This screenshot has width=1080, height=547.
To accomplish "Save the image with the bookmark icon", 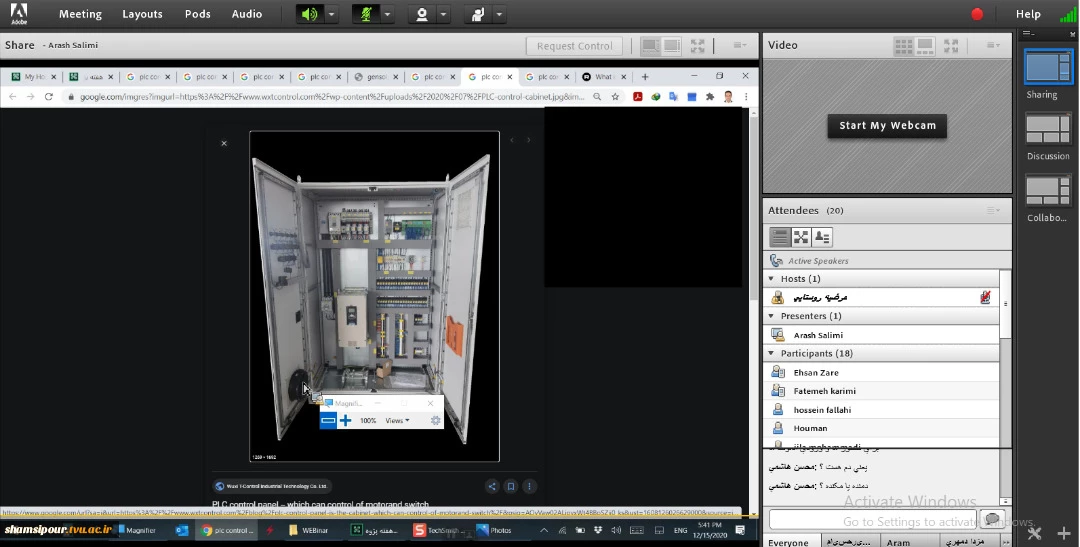I will [511, 486].
